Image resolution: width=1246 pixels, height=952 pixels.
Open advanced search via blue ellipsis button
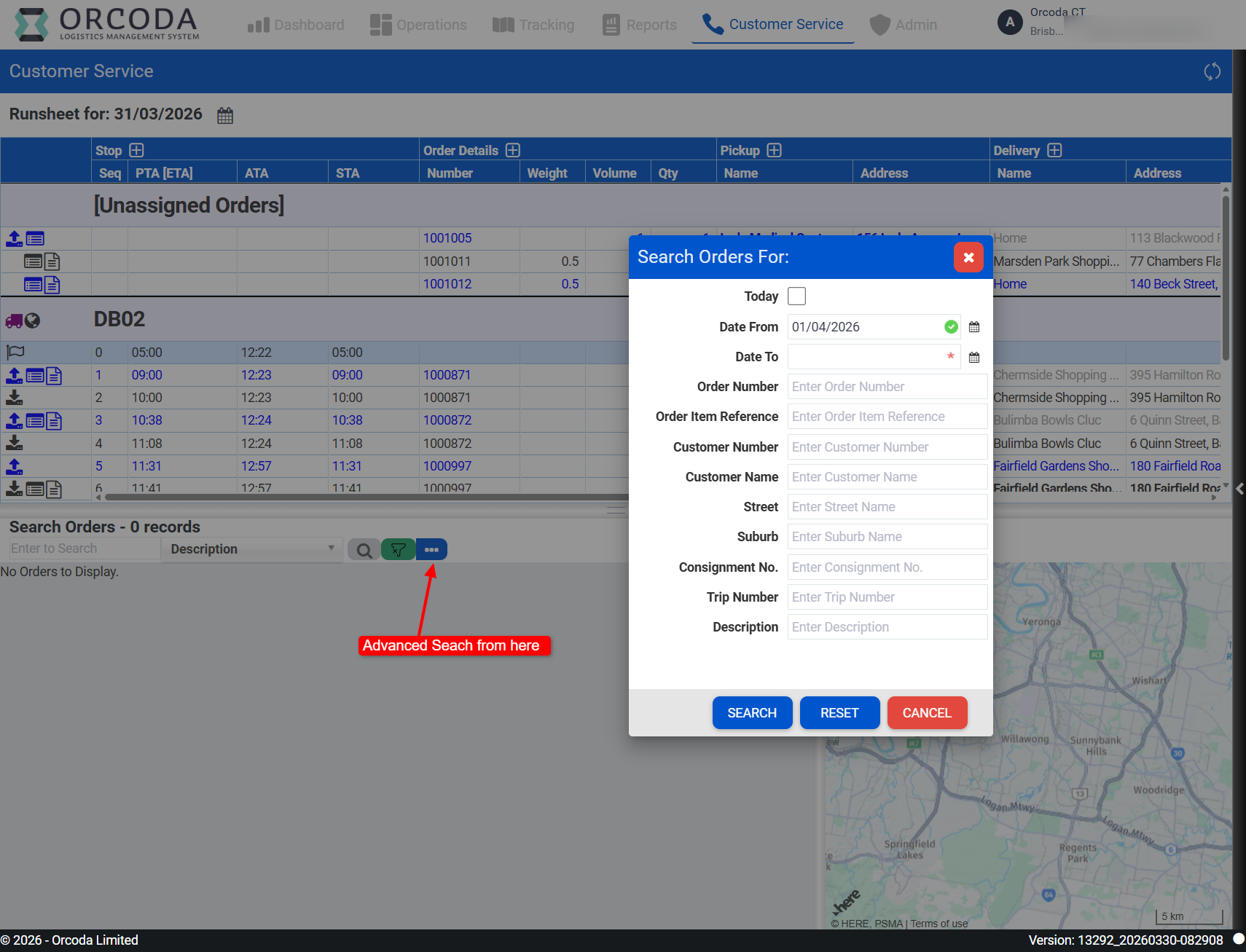point(431,550)
